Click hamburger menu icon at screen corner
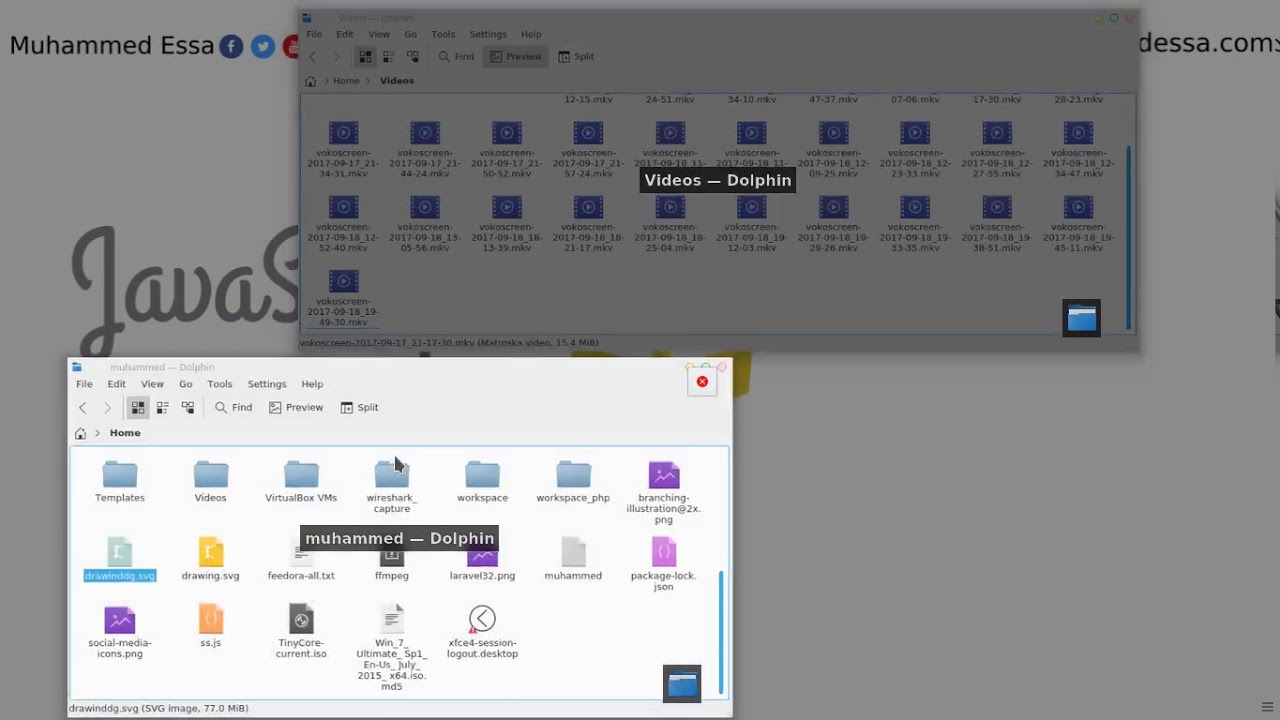1280x720 pixels. pos(1268,708)
